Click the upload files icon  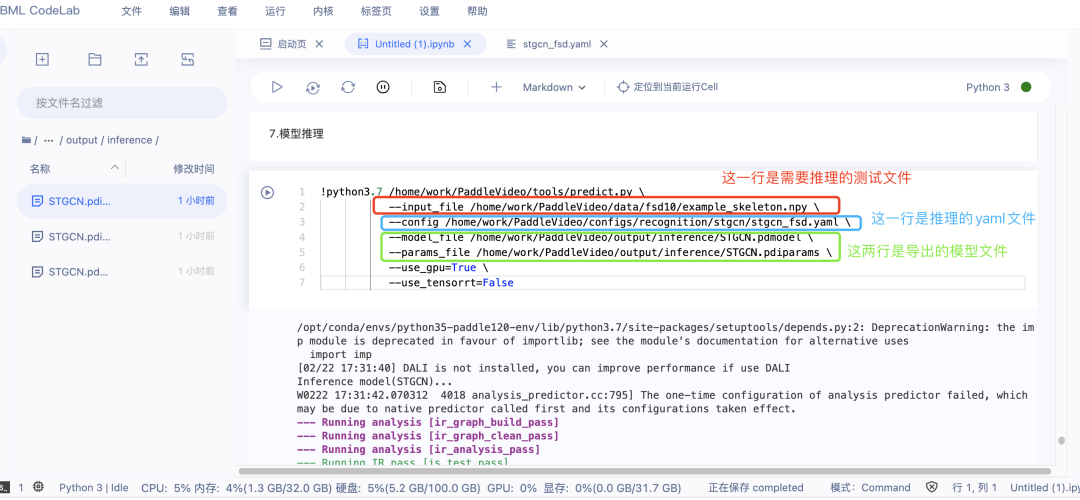pyautogui.click(x=141, y=60)
